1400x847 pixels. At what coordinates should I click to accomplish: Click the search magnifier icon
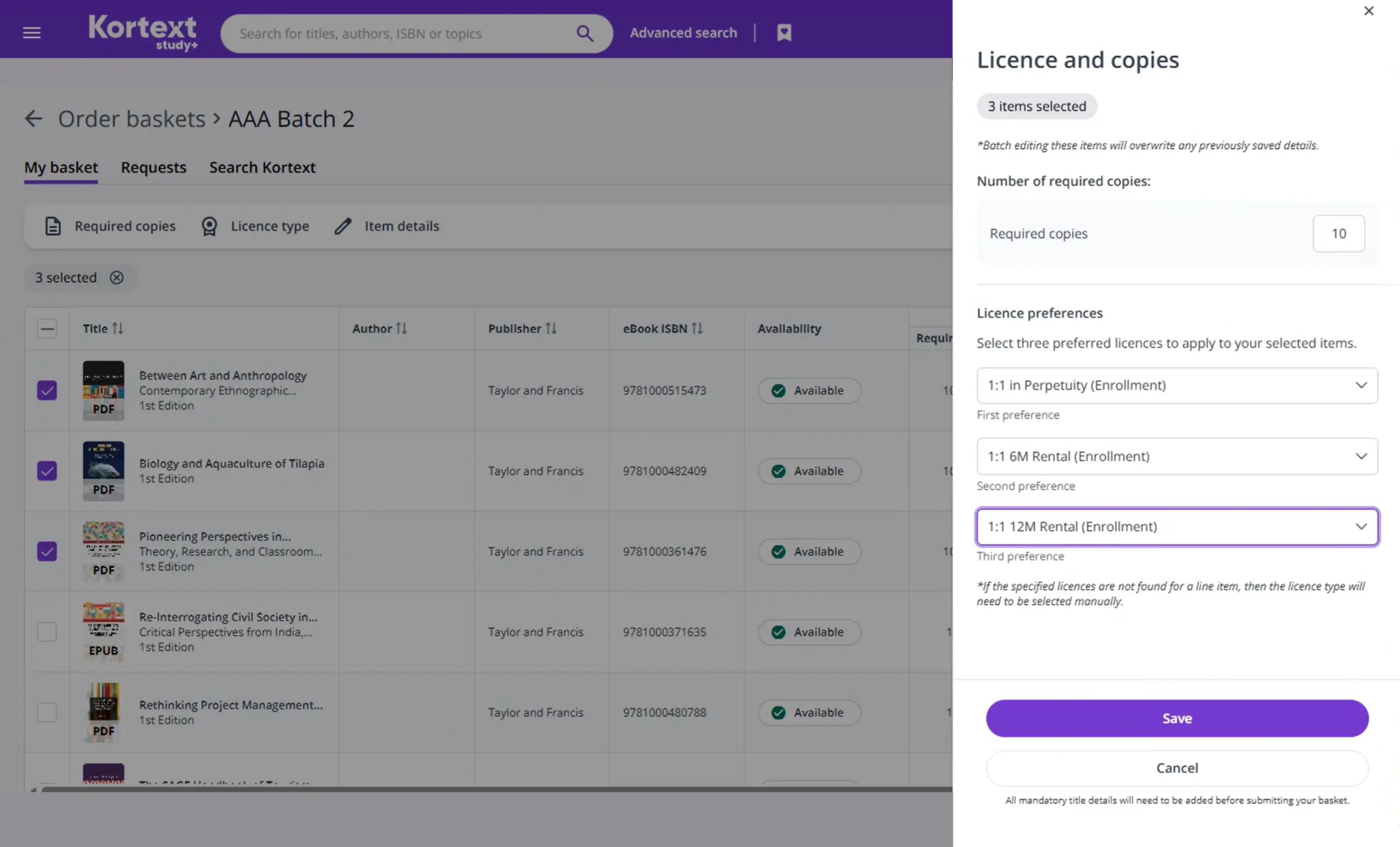point(585,33)
